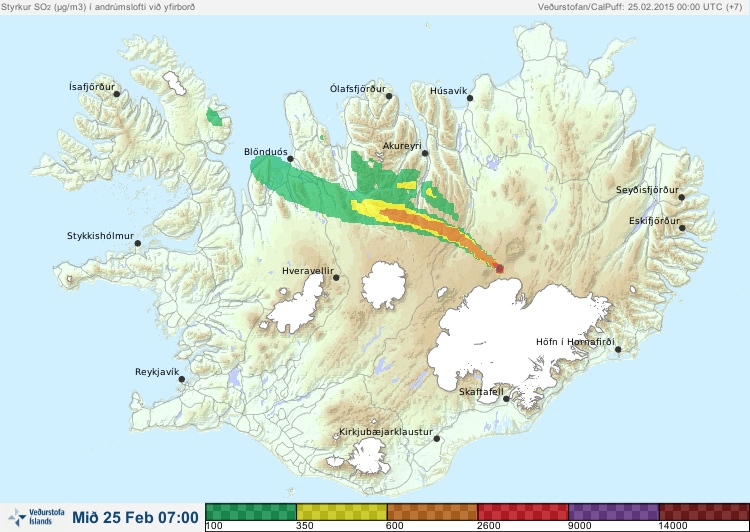The image size is (750, 532).
Task: Click the Ísafjörður label
Action: click(92, 87)
